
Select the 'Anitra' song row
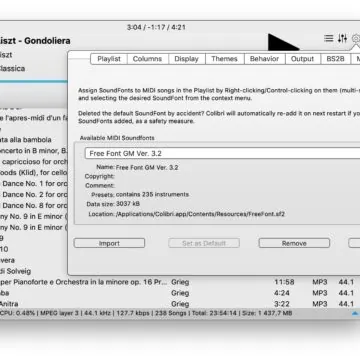pyautogui.click(x=180, y=304)
